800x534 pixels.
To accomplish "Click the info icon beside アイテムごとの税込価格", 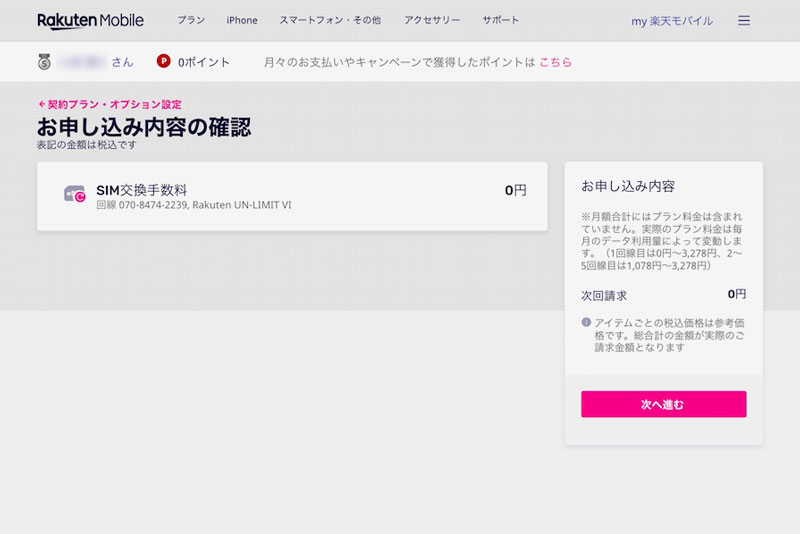I will [x=586, y=322].
